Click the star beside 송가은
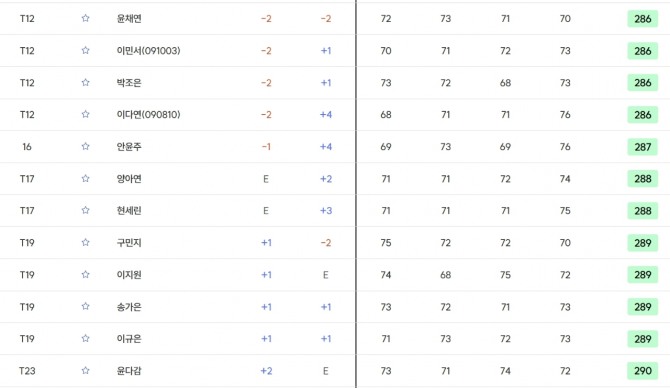The image size is (670, 388). 85,306
